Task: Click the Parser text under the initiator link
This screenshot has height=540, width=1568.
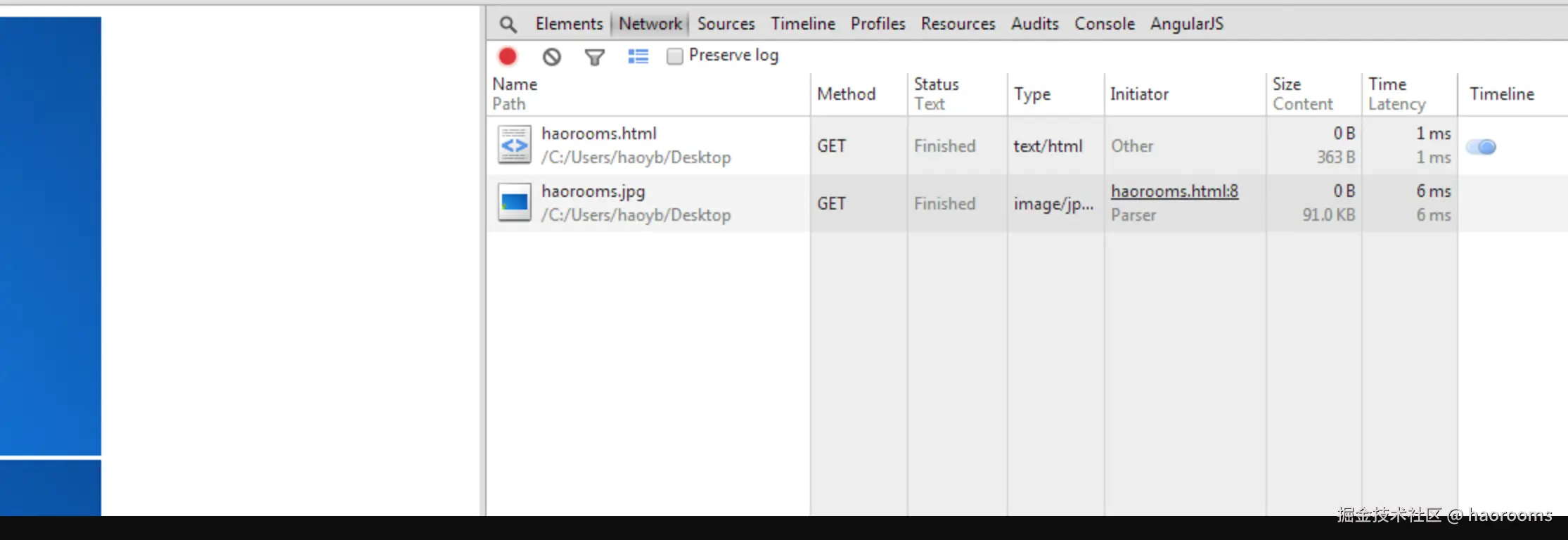Action: [x=1133, y=215]
